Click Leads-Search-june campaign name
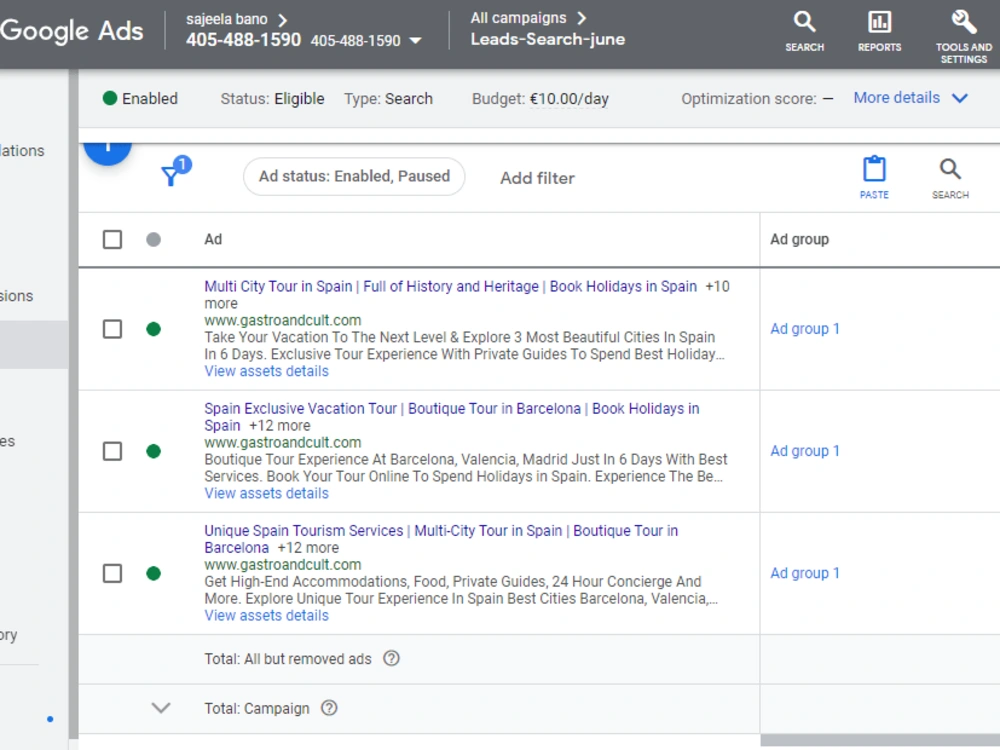This screenshot has width=1000, height=750. coord(547,40)
